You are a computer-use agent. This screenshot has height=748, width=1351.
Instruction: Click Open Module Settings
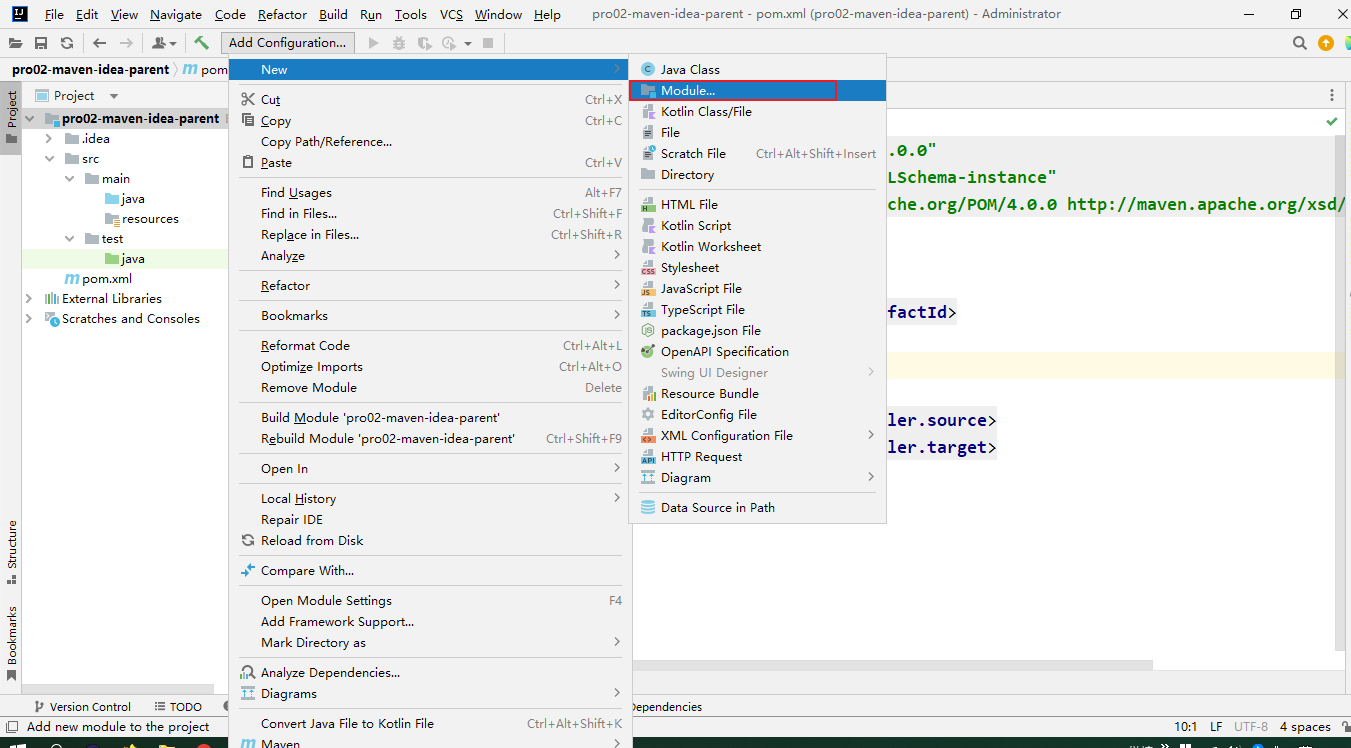(x=431, y=600)
